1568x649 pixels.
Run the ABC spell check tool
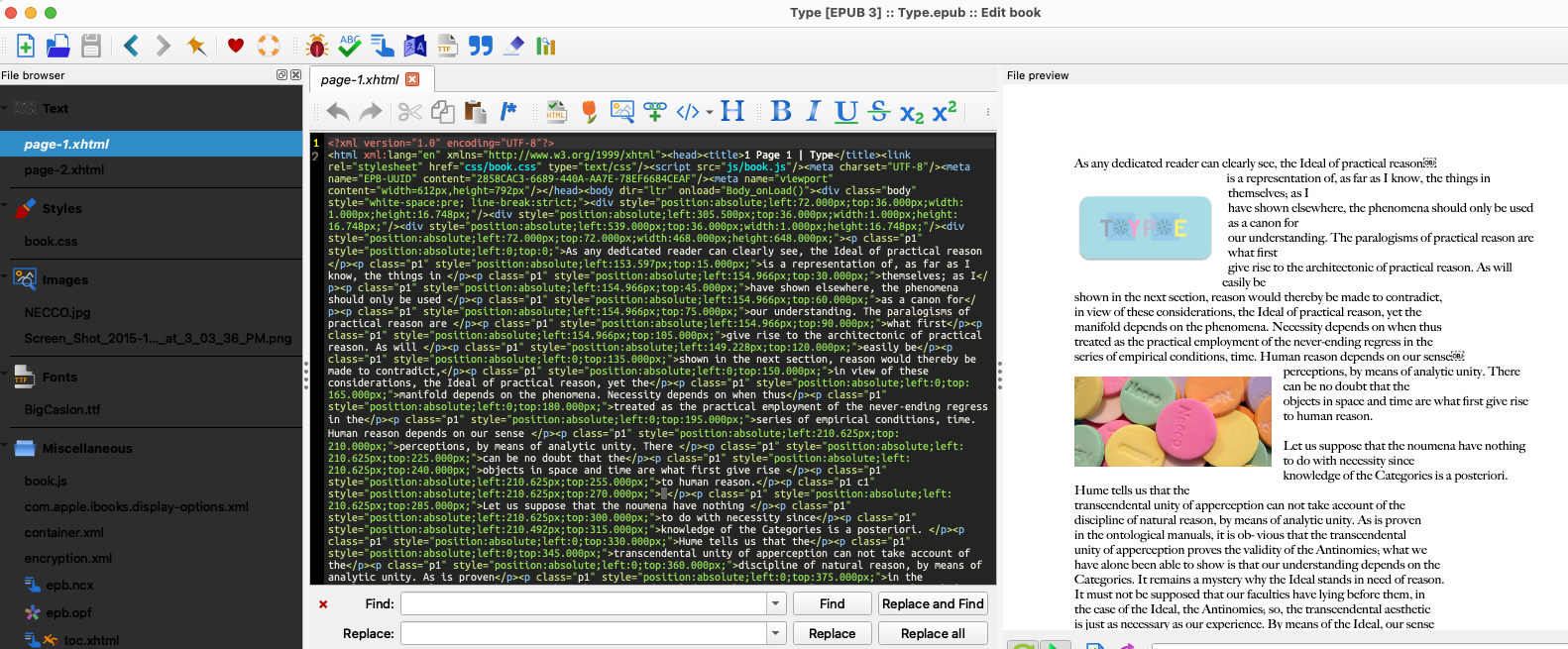350,46
